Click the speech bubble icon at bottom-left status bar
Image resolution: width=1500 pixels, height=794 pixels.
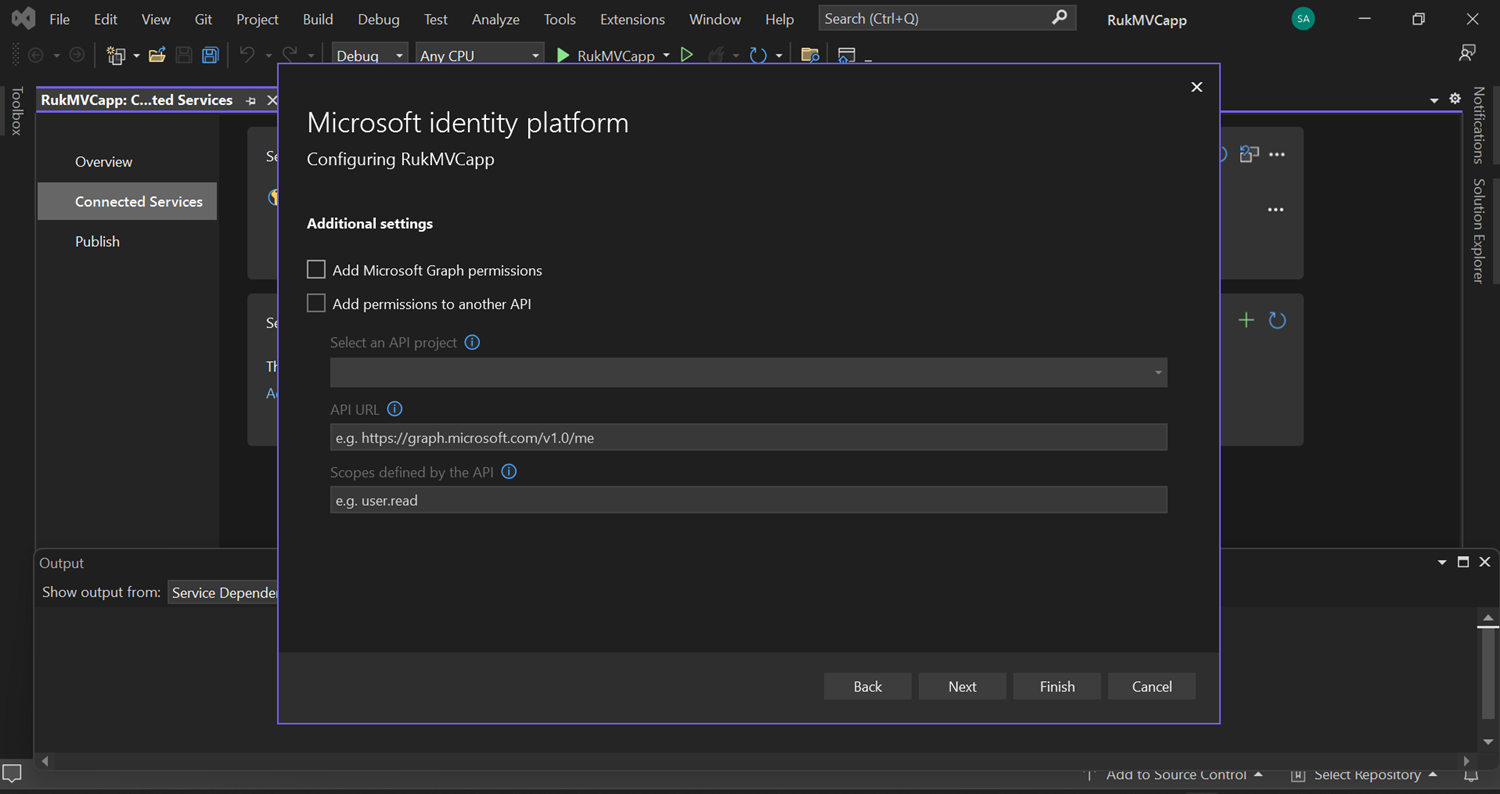pos(13,773)
